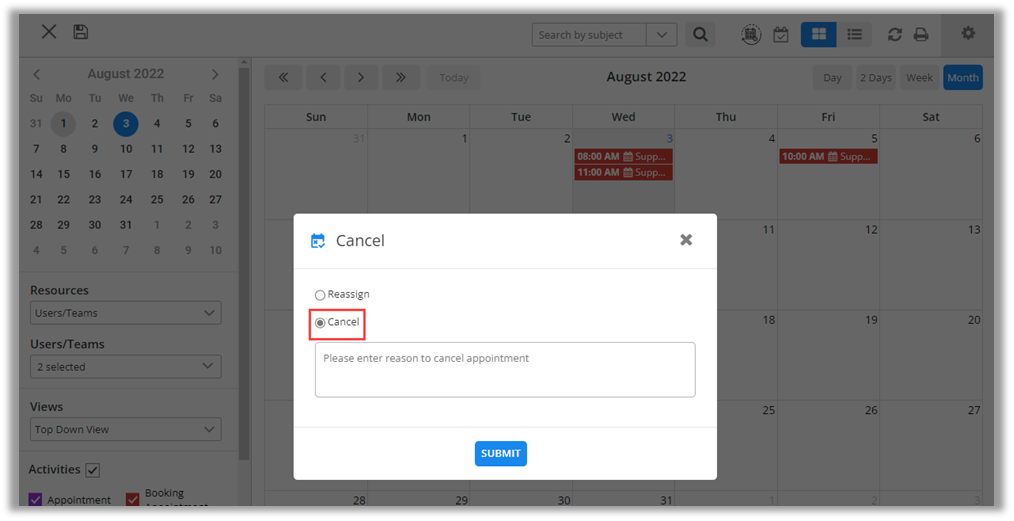
Task: Switch to the Week view tab
Action: coord(919,78)
